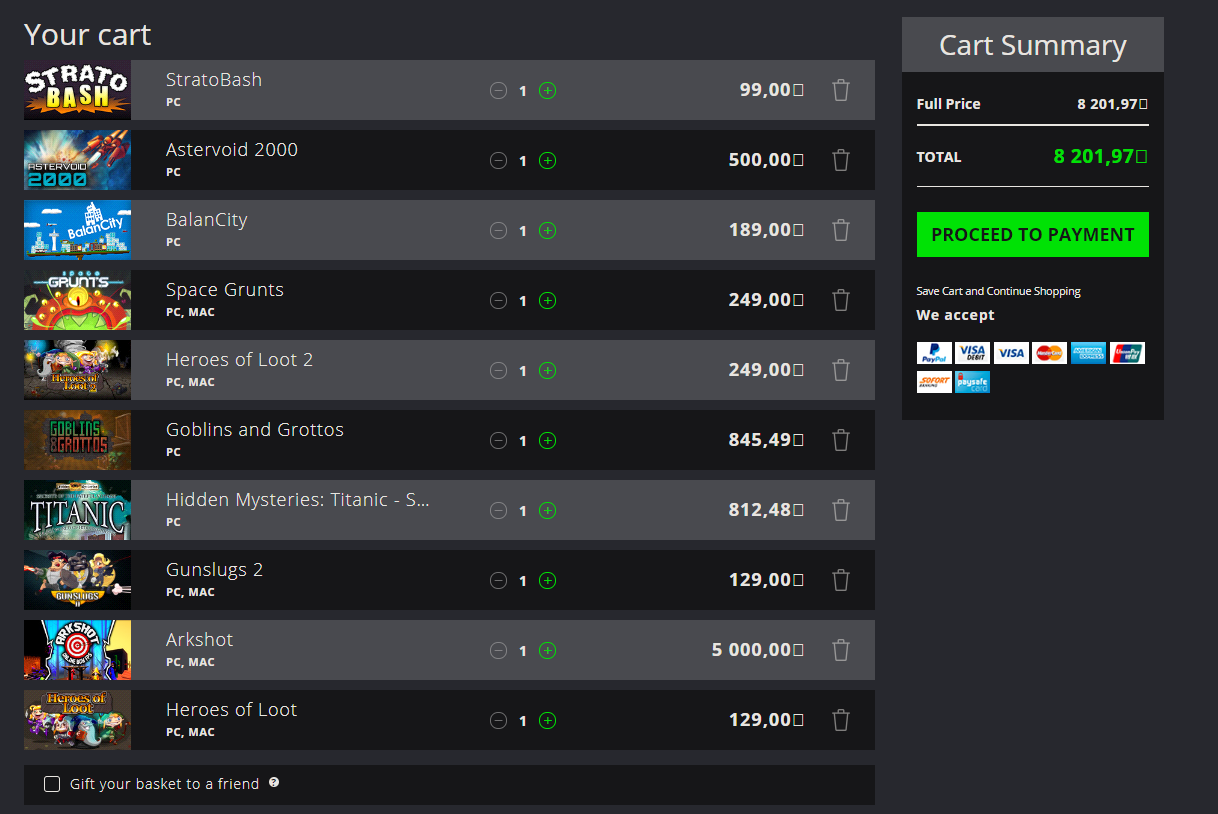Screen dimensions: 1218x814
Task: Increase quantity of the last Heroes of Loot
Action: [x=547, y=721]
